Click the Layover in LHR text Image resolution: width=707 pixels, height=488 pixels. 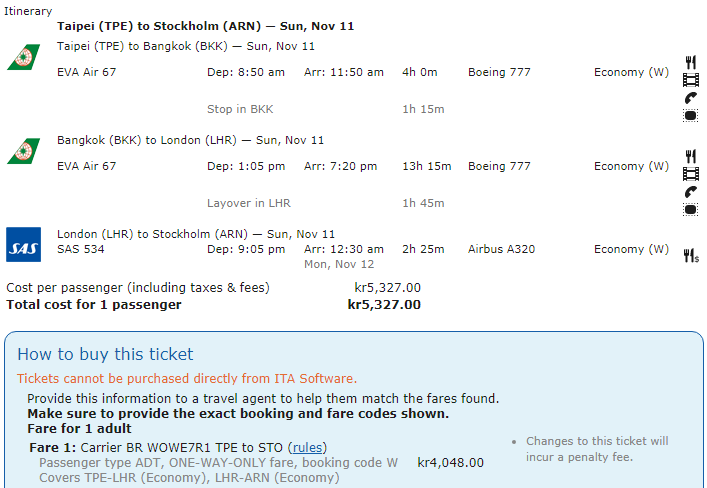248,203
